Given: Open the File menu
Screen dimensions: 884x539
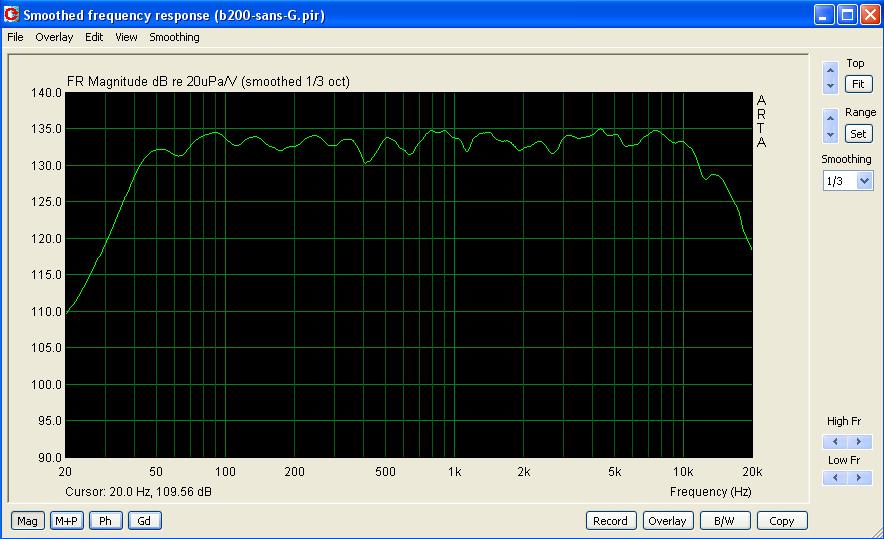Looking at the screenshot, I should click(x=15, y=37).
